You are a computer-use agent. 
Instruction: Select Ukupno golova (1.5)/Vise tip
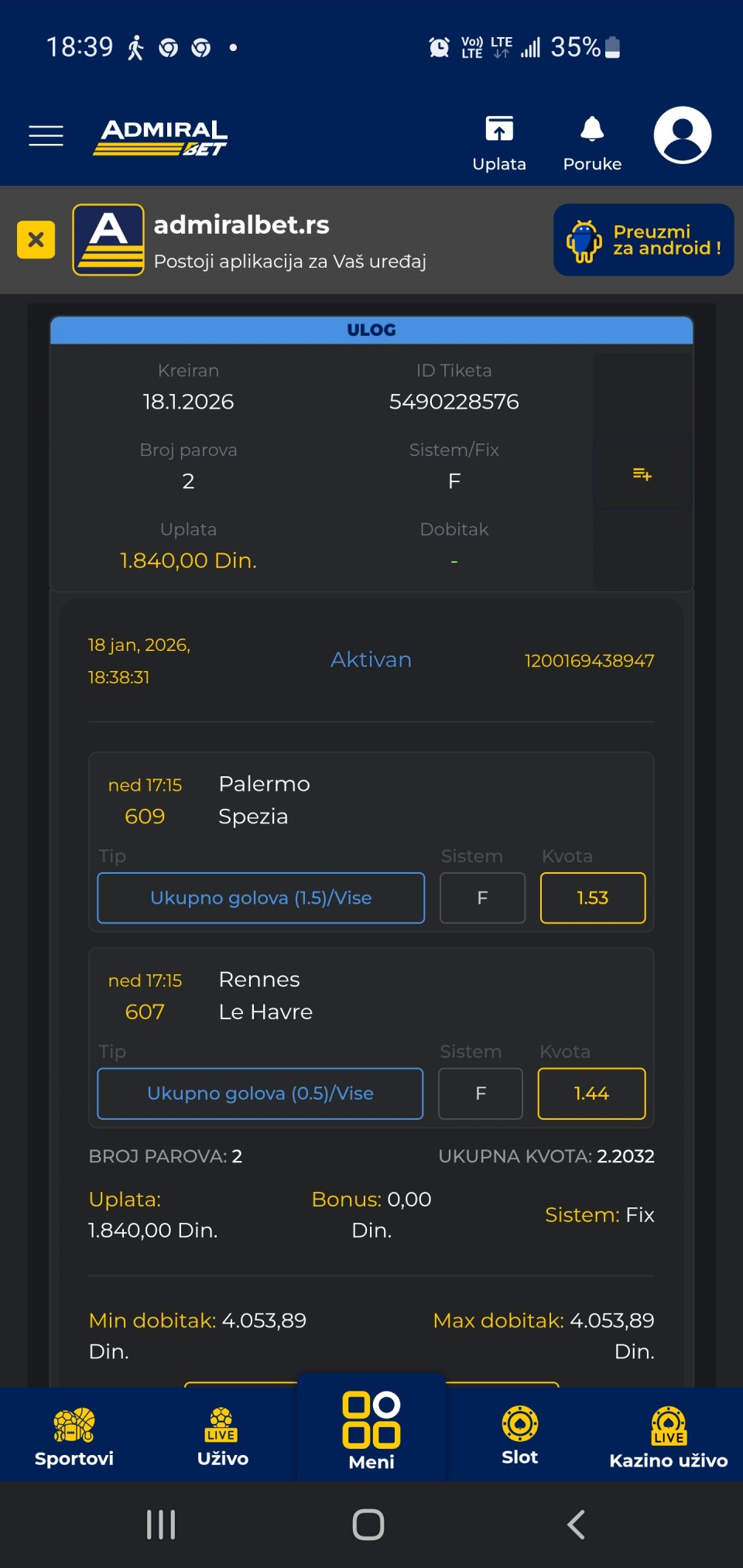coord(261,898)
